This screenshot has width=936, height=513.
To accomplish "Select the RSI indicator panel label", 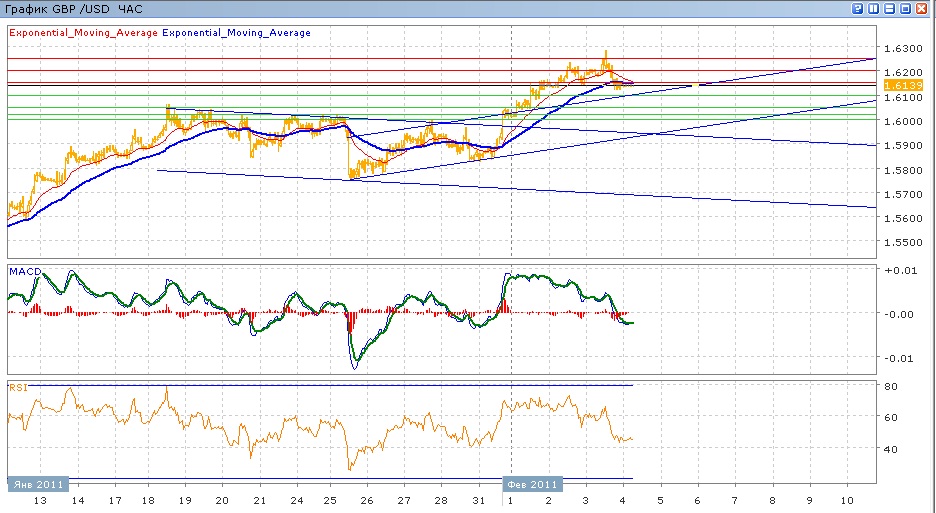I will [17, 386].
